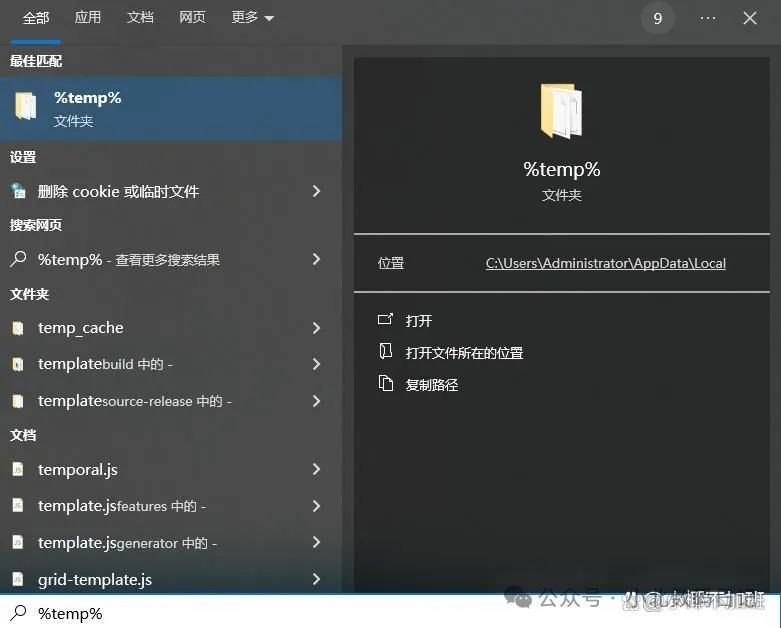781x628 pixels.
Task: Click the settings icon beside 删除 cookie
Action: [18, 191]
